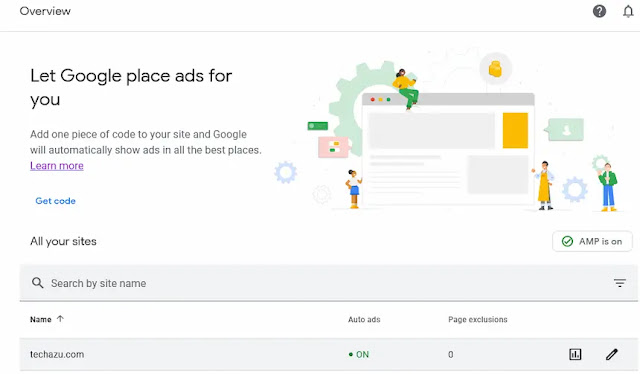The image size is (640, 374).
Task: Edit techazu.com with the pencil icon
Action: [x=611, y=354]
